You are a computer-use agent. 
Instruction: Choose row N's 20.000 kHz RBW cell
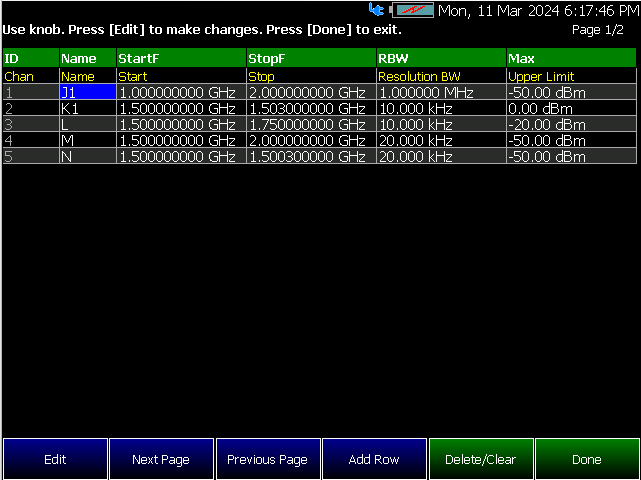tap(442, 156)
